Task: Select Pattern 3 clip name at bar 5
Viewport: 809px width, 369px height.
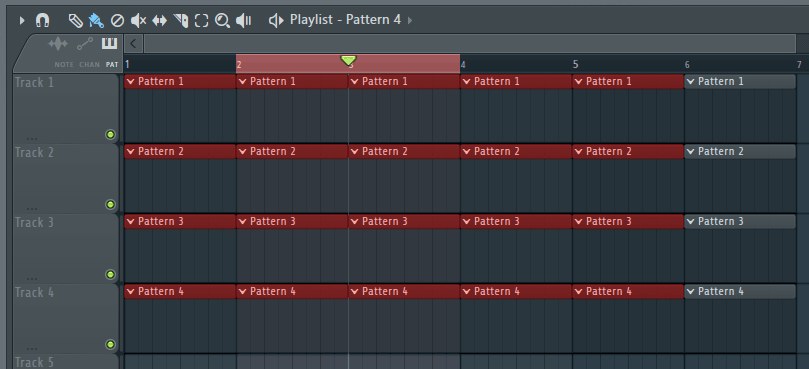Action: 608,221
